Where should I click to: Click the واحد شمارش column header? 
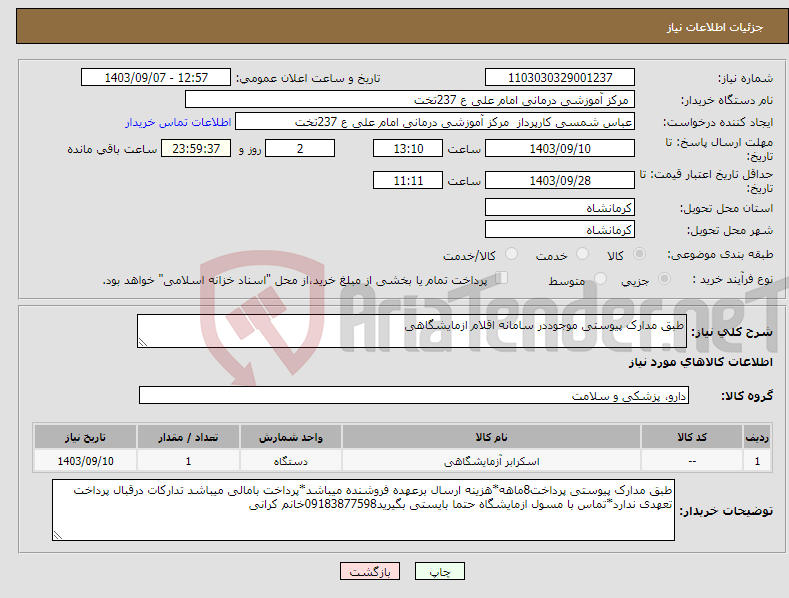[291, 437]
